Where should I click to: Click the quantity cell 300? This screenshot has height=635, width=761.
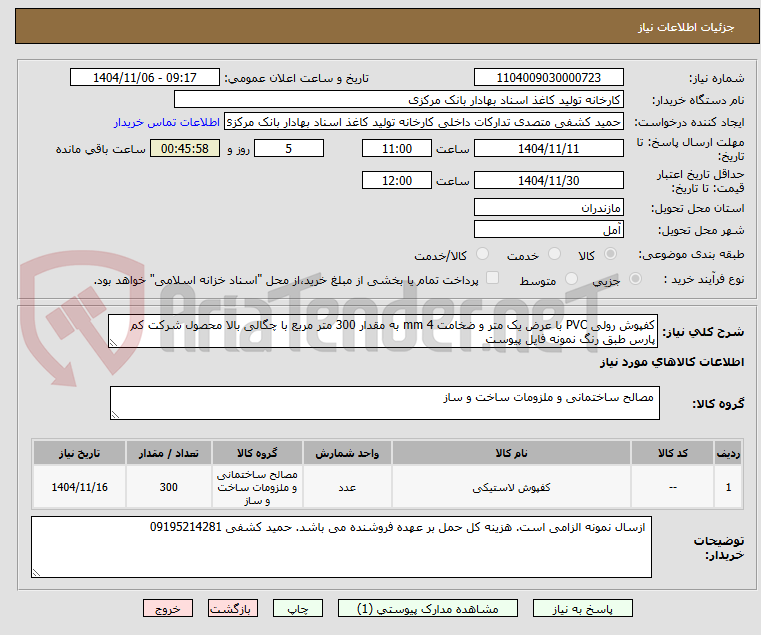pos(168,487)
